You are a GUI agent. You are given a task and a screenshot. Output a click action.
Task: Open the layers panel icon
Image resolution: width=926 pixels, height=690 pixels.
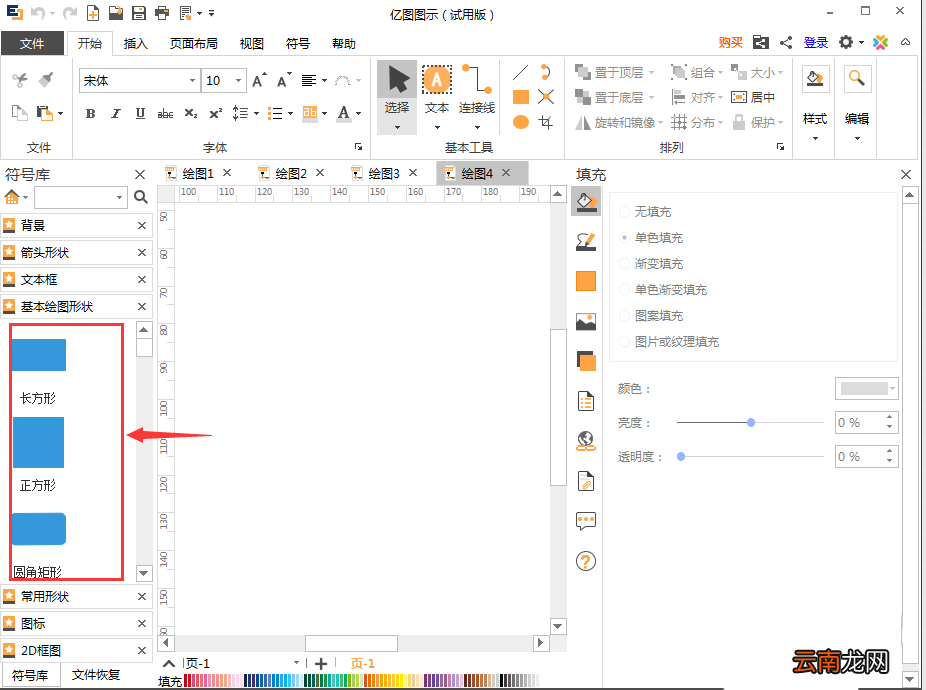(x=586, y=361)
